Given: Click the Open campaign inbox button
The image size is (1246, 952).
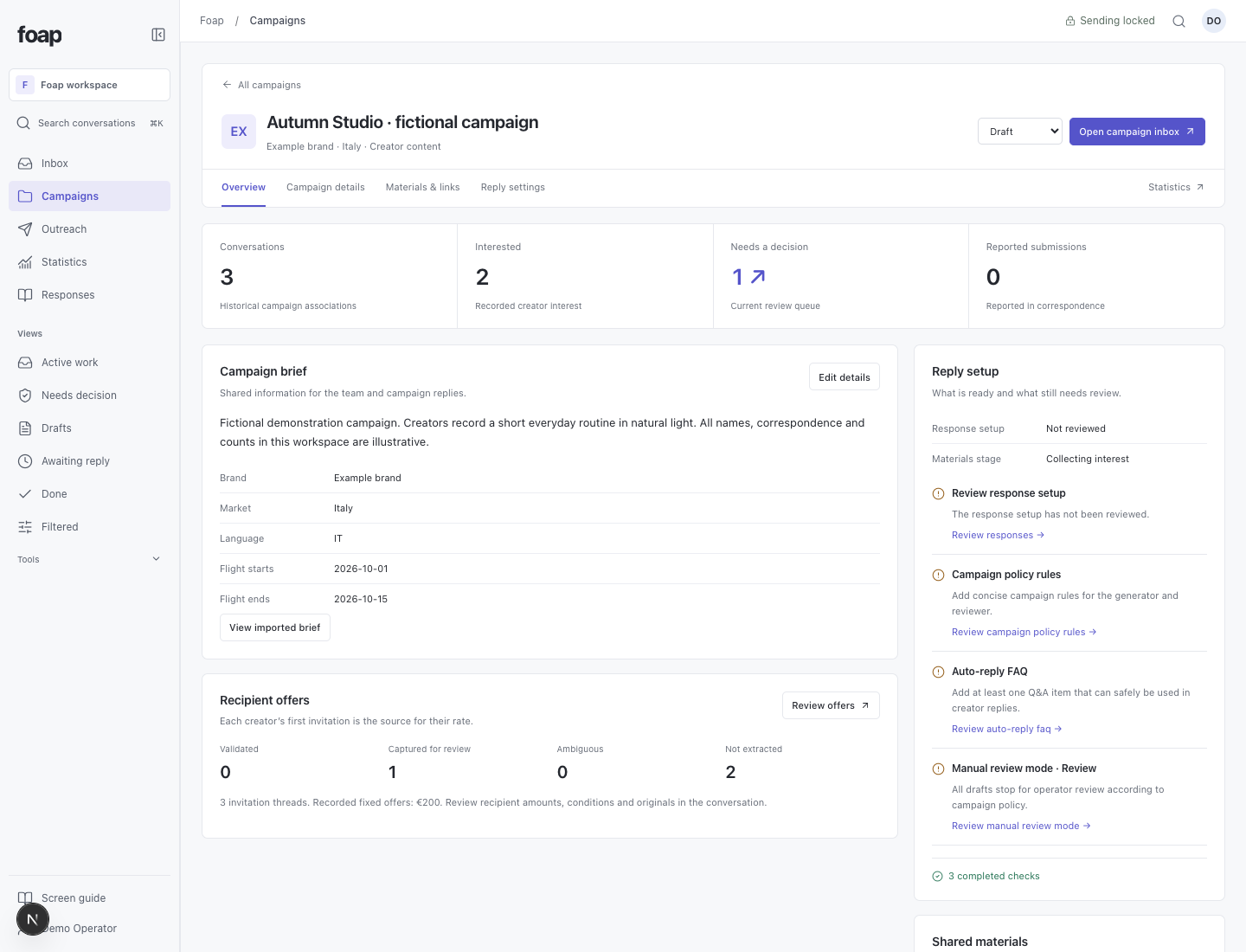Looking at the screenshot, I should click(x=1137, y=132).
